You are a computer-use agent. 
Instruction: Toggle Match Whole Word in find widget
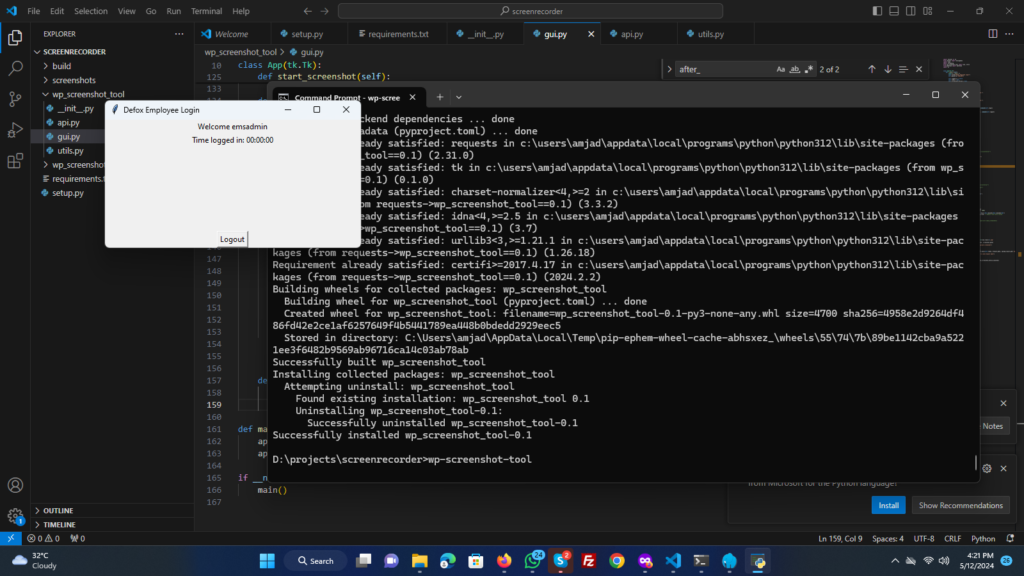coord(795,69)
